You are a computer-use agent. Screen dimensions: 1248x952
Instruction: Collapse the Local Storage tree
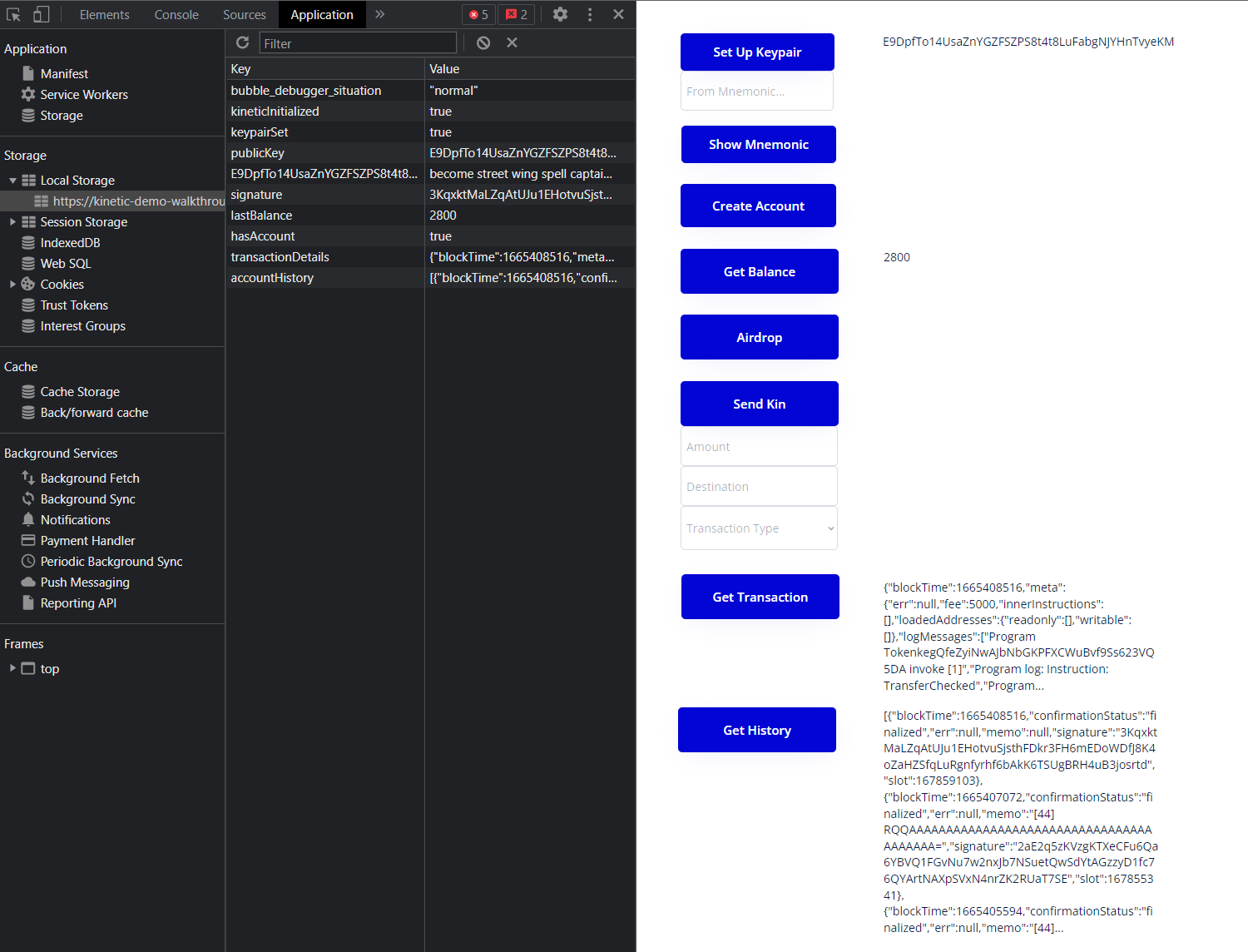click(x=12, y=181)
